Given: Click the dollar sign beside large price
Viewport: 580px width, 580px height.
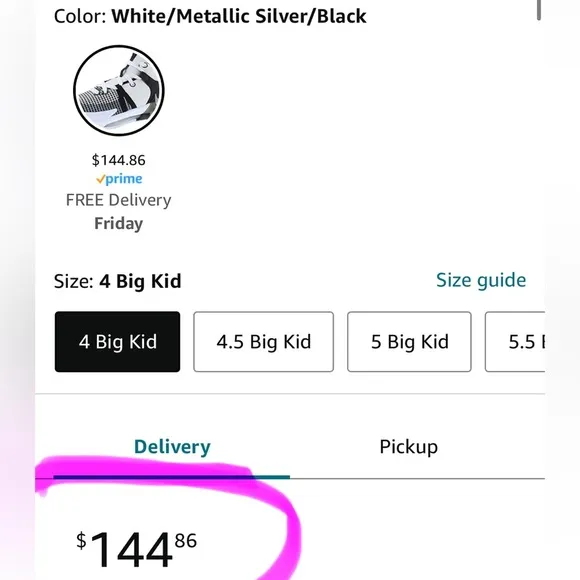Looking at the screenshot, I should [81, 541].
